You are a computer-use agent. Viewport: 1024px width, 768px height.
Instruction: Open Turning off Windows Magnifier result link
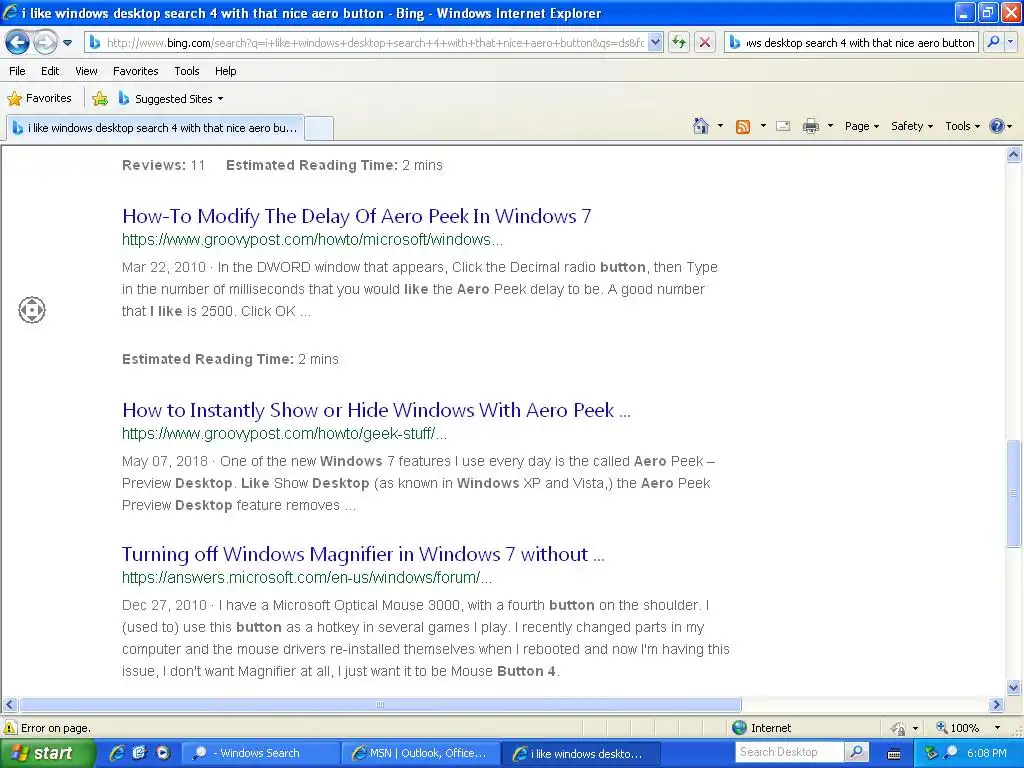point(363,554)
